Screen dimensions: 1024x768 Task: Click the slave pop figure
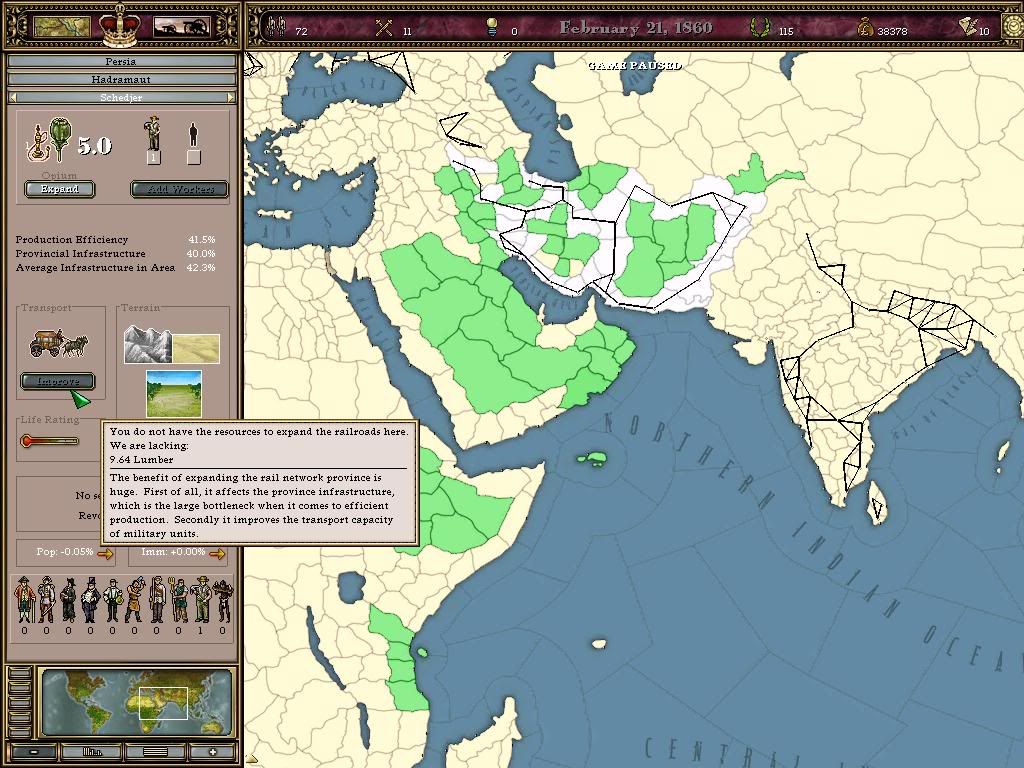(223, 601)
